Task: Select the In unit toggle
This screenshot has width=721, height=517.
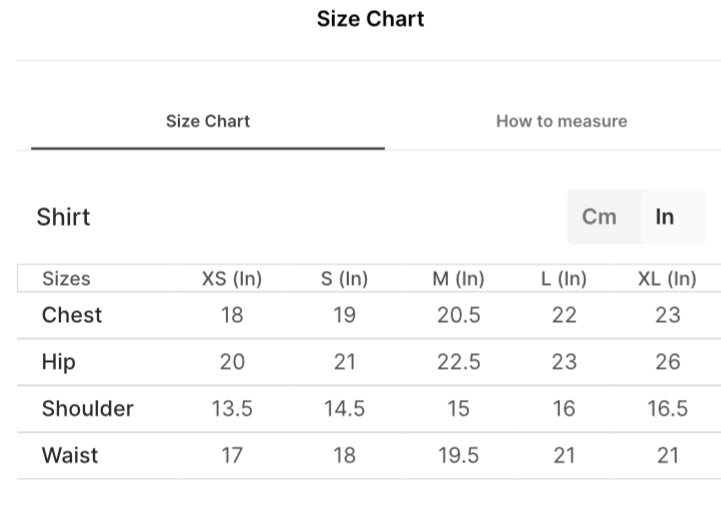Action: (665, 217)
